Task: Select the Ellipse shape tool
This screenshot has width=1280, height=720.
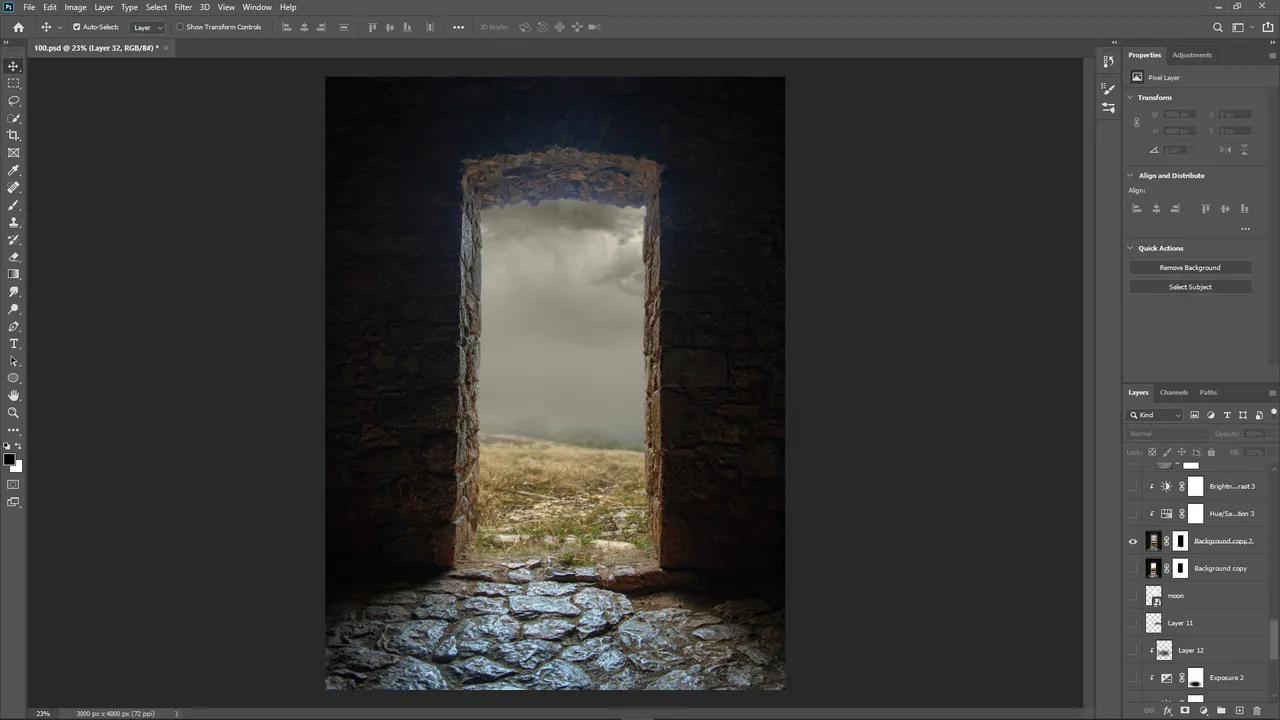Action: tap(13, 378)
